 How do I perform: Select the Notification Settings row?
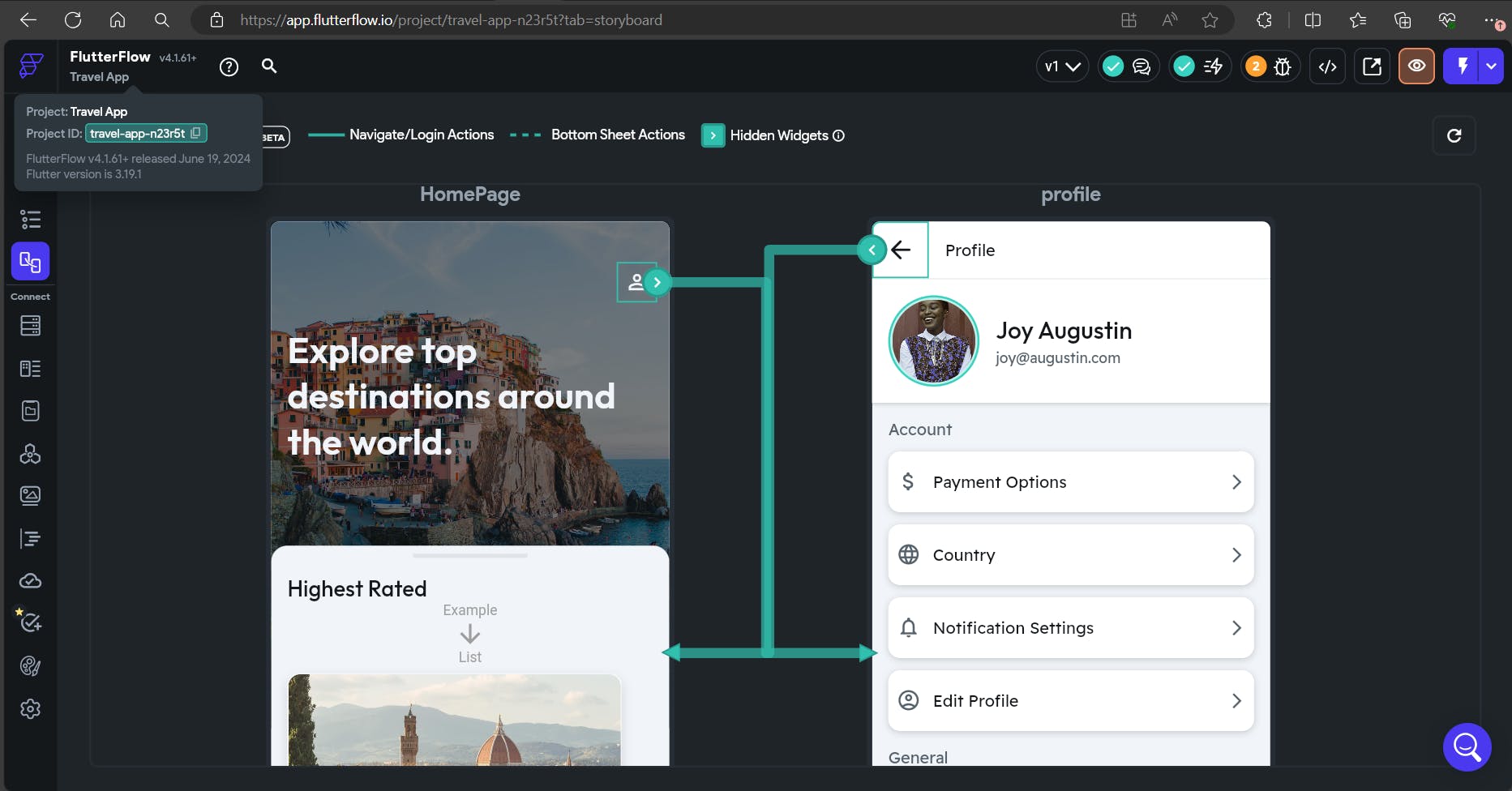click(x=1071, y=628)
